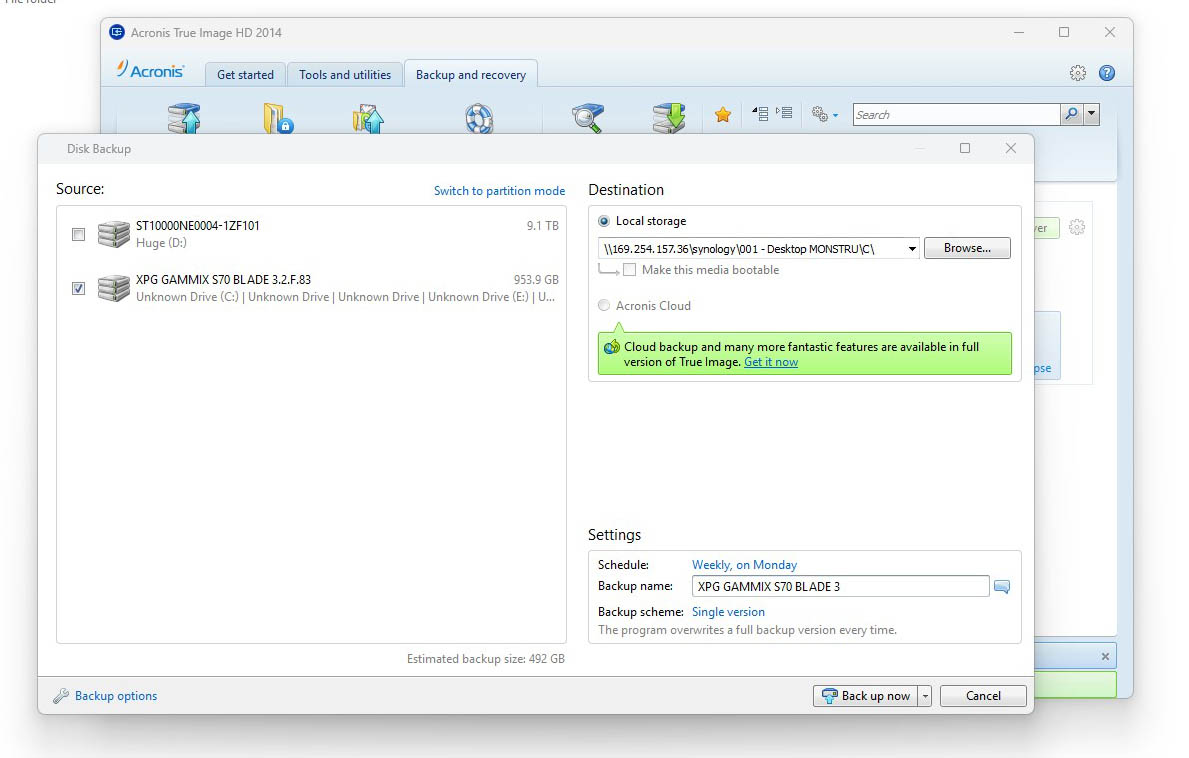Click the comment icon beside backup name
This screenshot has height=758, width=1189.
[1002, 587]
